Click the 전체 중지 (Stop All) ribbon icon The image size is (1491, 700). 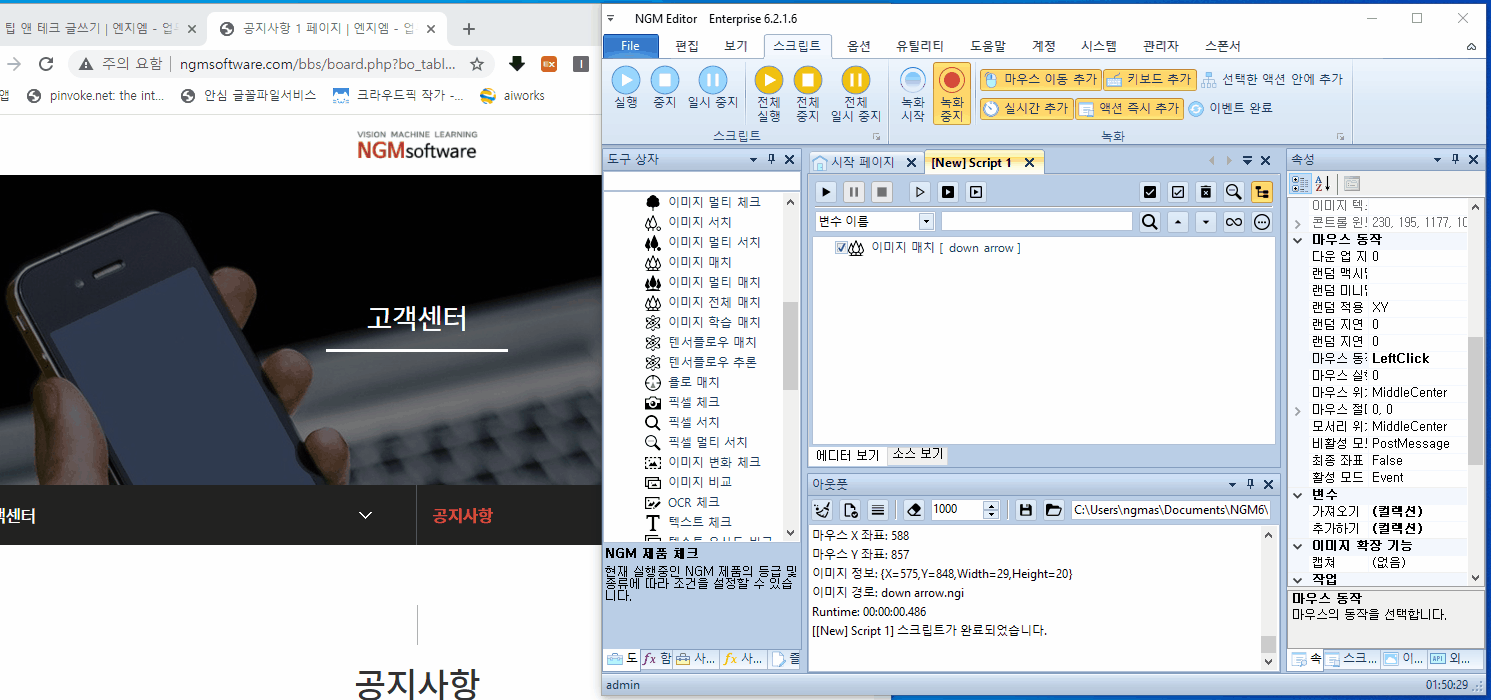[807, 80]
